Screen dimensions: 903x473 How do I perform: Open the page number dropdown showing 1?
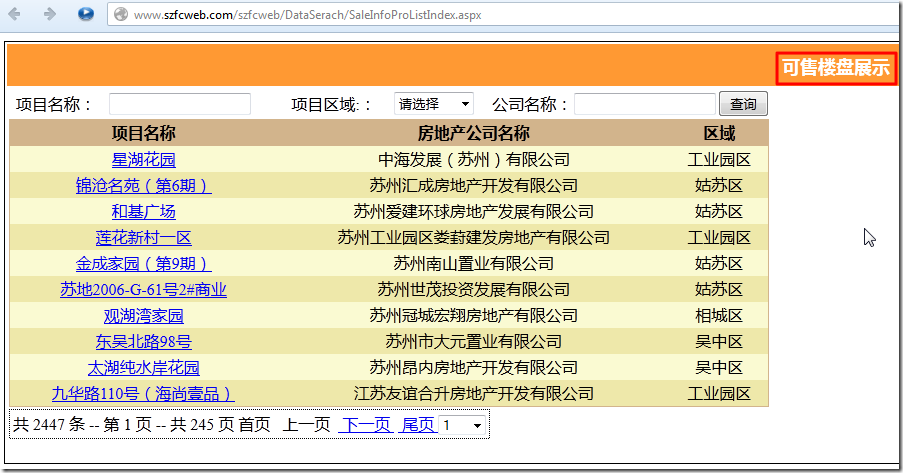[x=462, y=426]
